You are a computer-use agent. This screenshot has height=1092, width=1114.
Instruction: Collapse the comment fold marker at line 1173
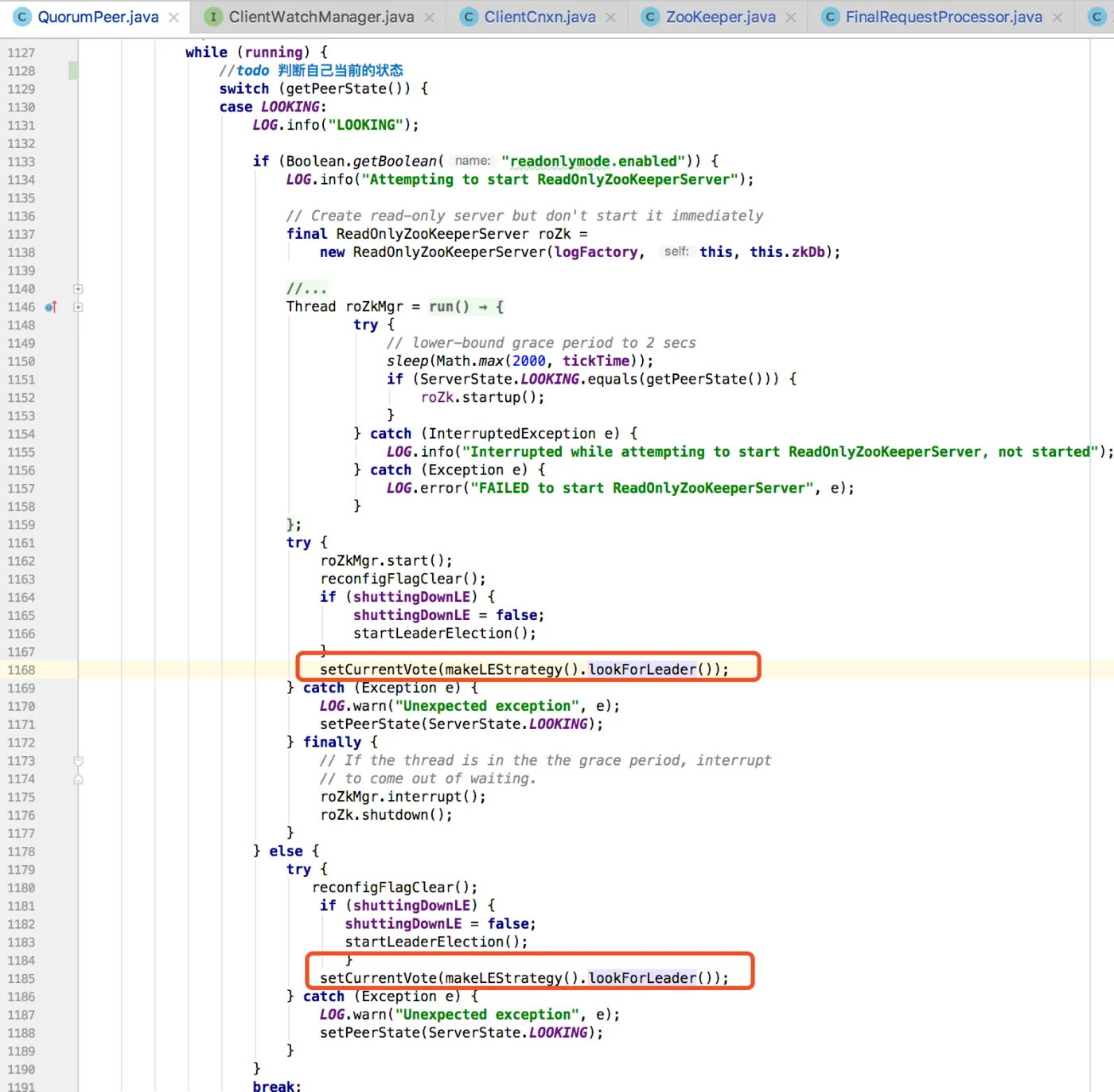click(78, 761)
